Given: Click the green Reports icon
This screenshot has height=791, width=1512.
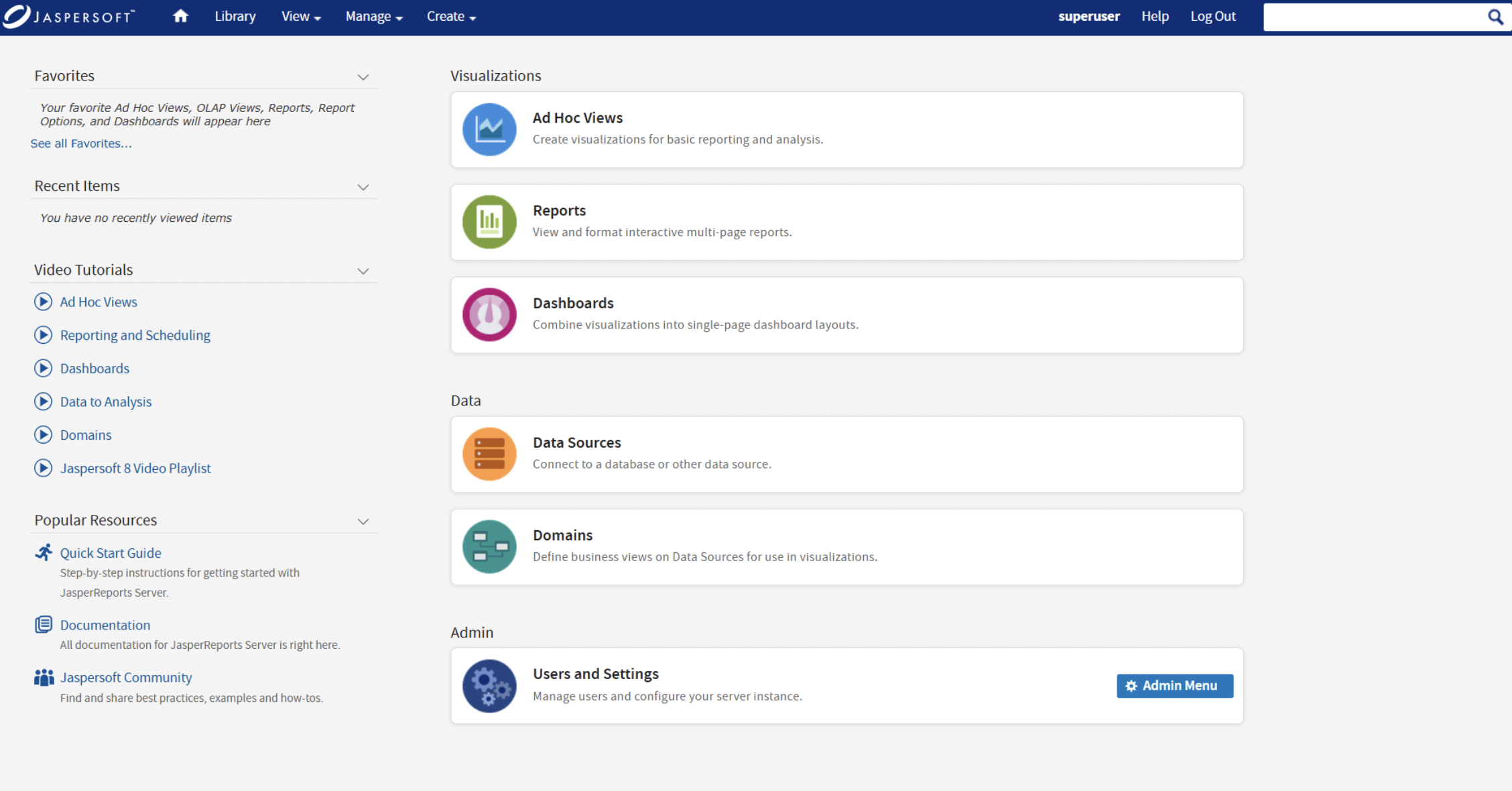Looking at the screenshot, I should pyautogui.click(x=489, y=222).
